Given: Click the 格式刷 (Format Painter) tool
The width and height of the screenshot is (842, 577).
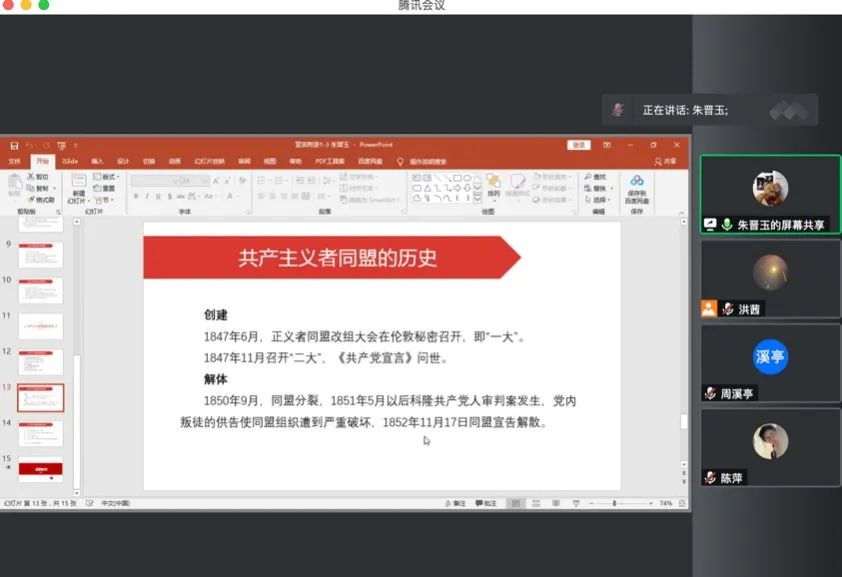Looking at the screenshot, I should click(x=41, y=199).
